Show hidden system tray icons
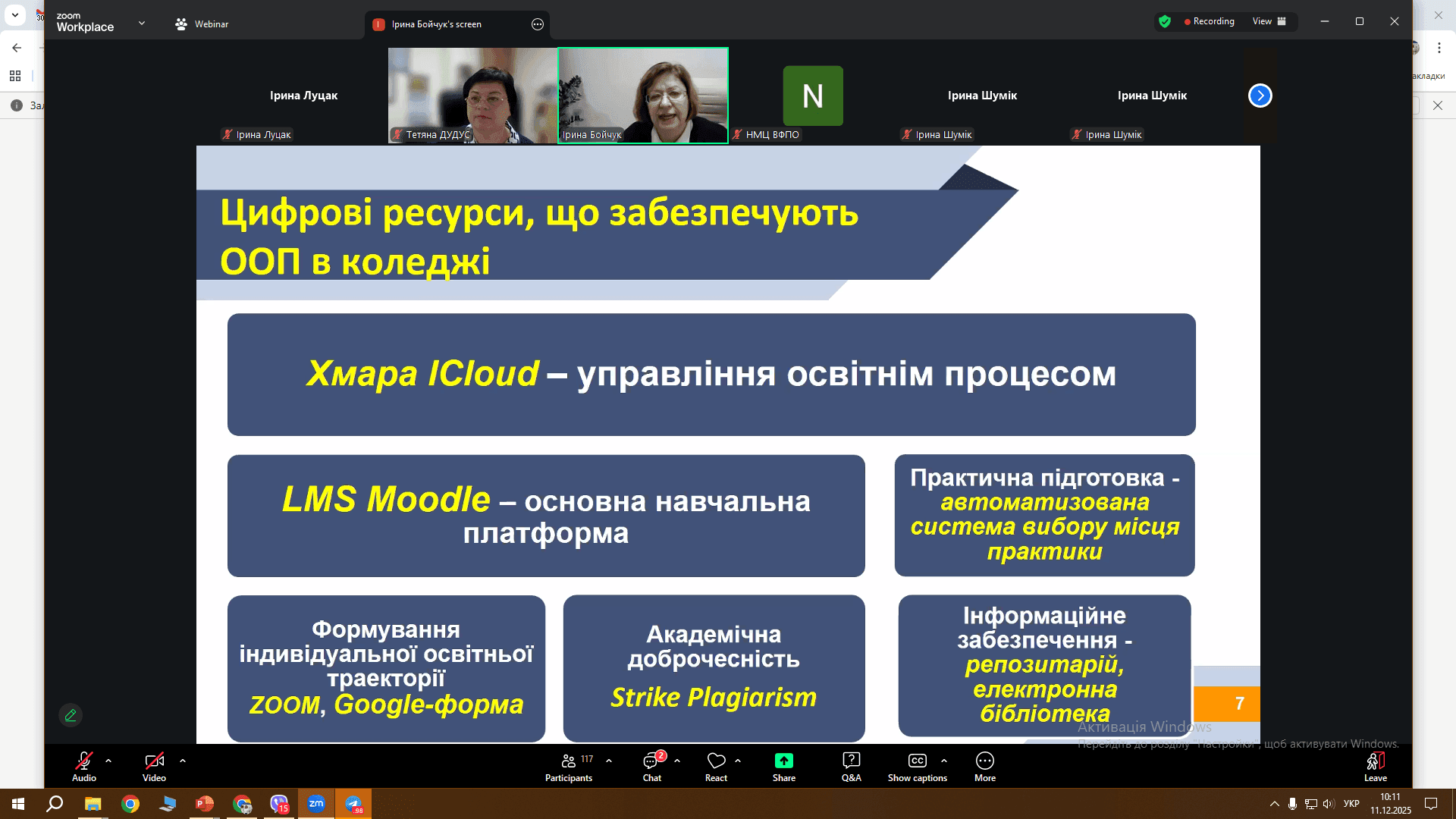1456x819 pixels. 1275,804
